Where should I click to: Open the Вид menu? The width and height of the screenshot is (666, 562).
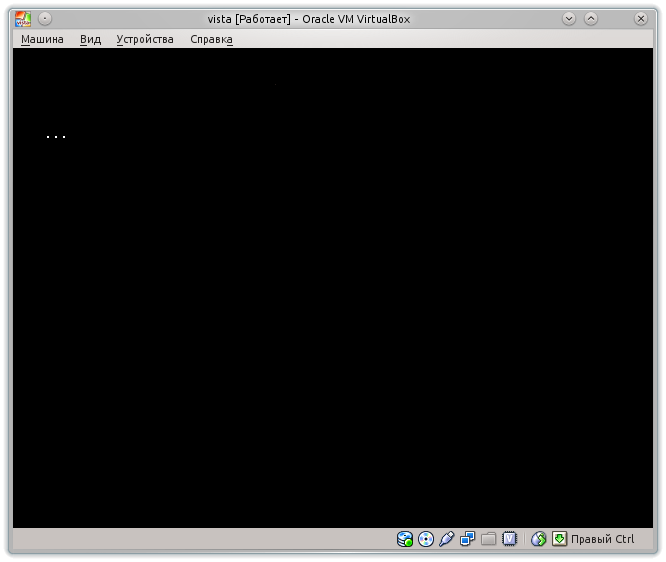[90, 39]
